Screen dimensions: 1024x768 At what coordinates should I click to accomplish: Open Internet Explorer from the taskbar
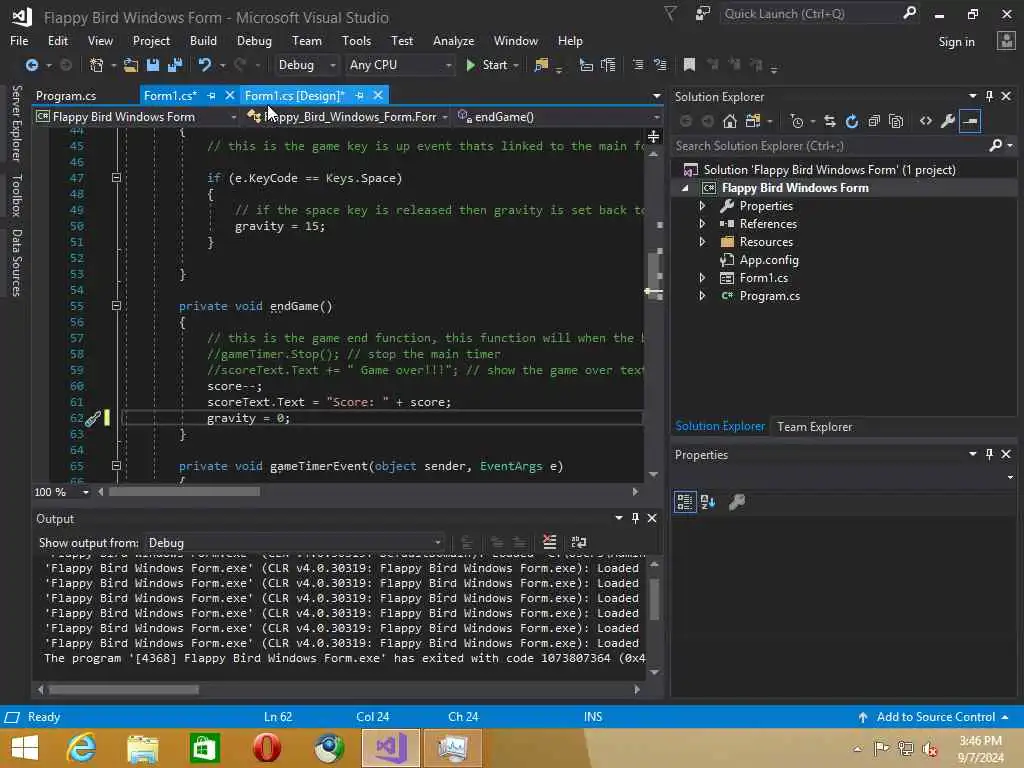tap(81, 748)
